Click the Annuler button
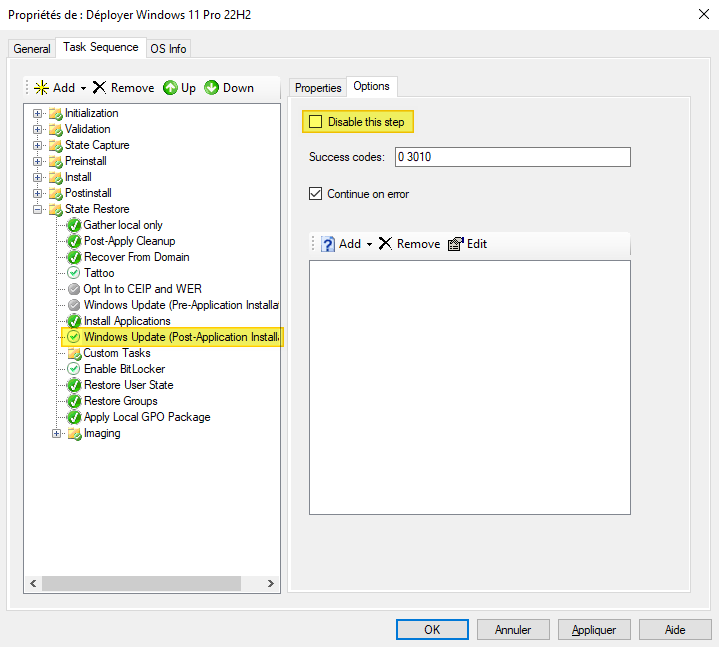The height and width of the screenshot is (647, 719). 513,630
